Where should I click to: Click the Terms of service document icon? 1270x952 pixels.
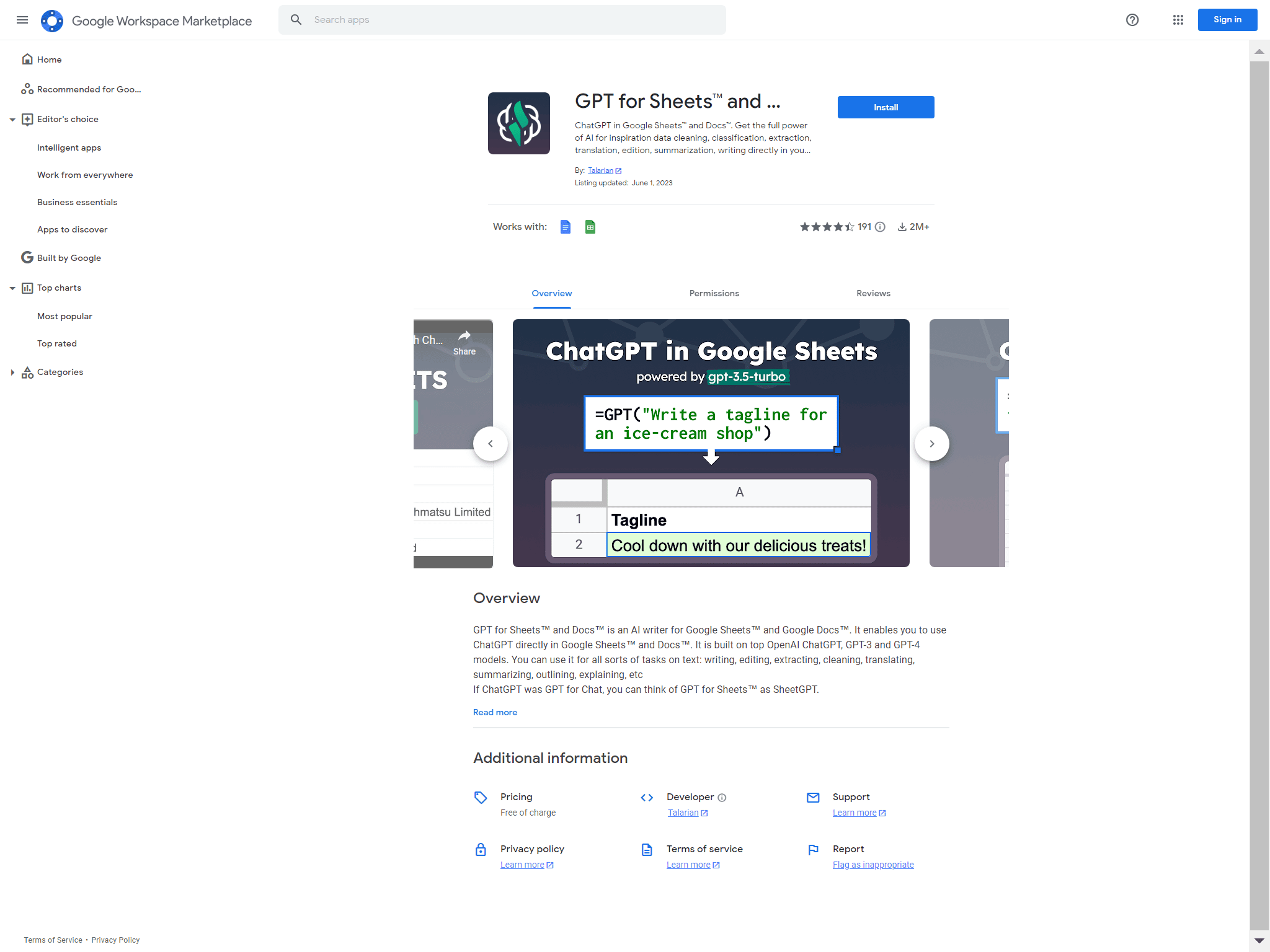click(x=647, y=850)
